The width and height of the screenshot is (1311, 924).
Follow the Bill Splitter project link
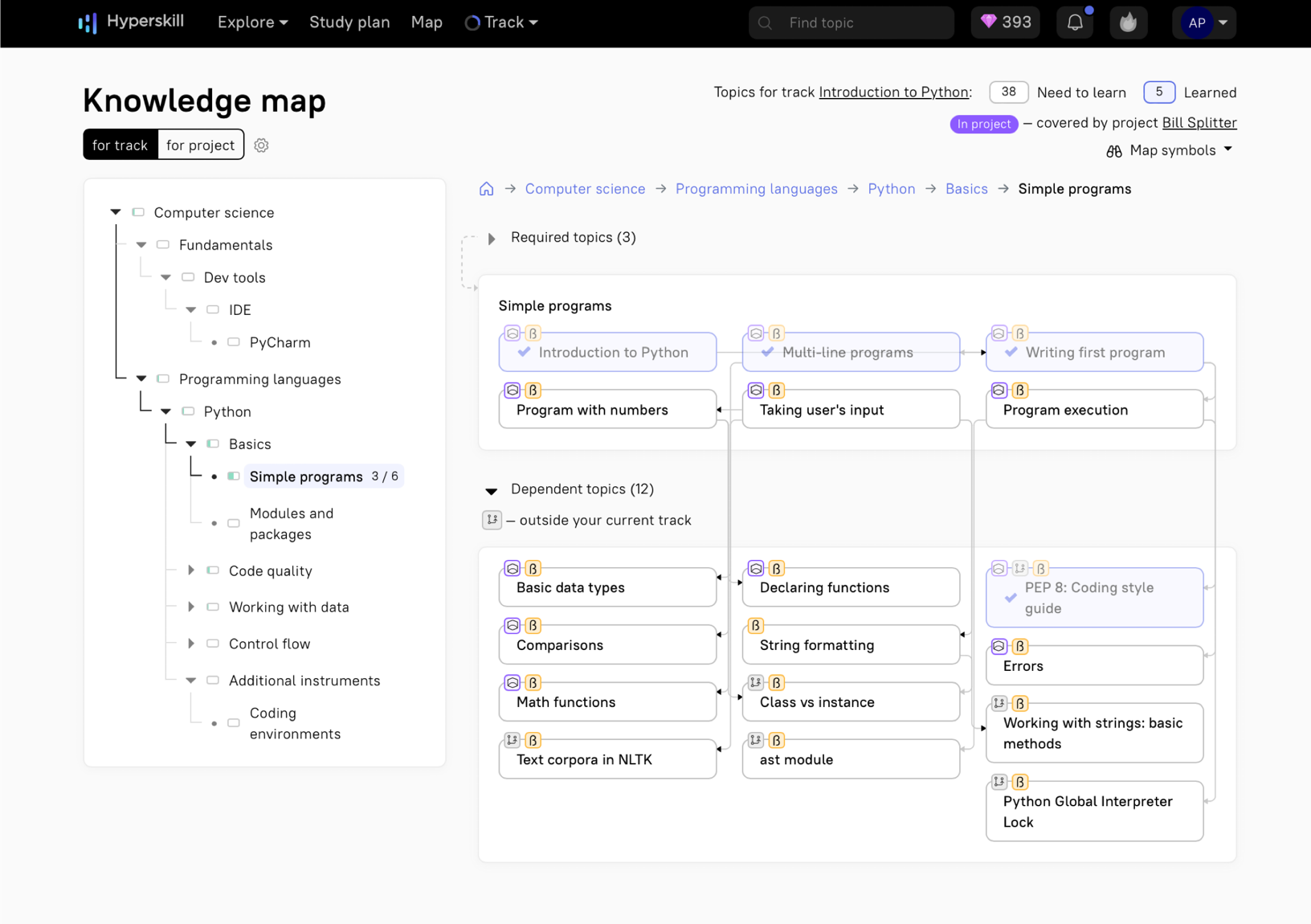coord(1199,122)
